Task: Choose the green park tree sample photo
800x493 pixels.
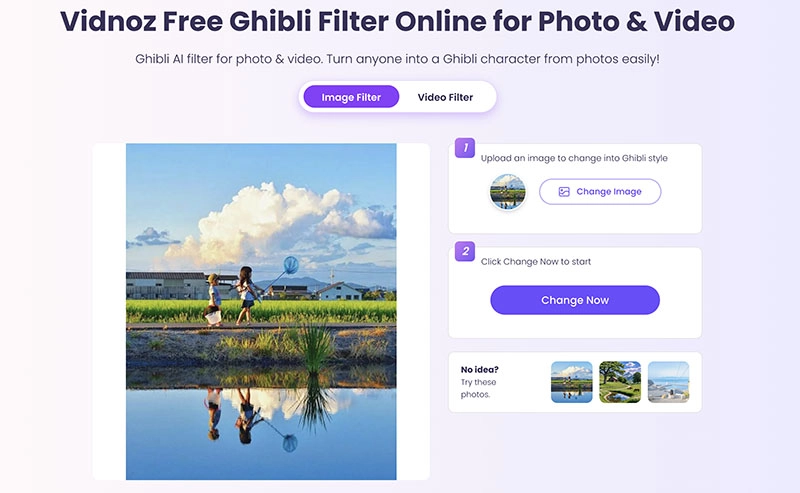Action: 620,382
